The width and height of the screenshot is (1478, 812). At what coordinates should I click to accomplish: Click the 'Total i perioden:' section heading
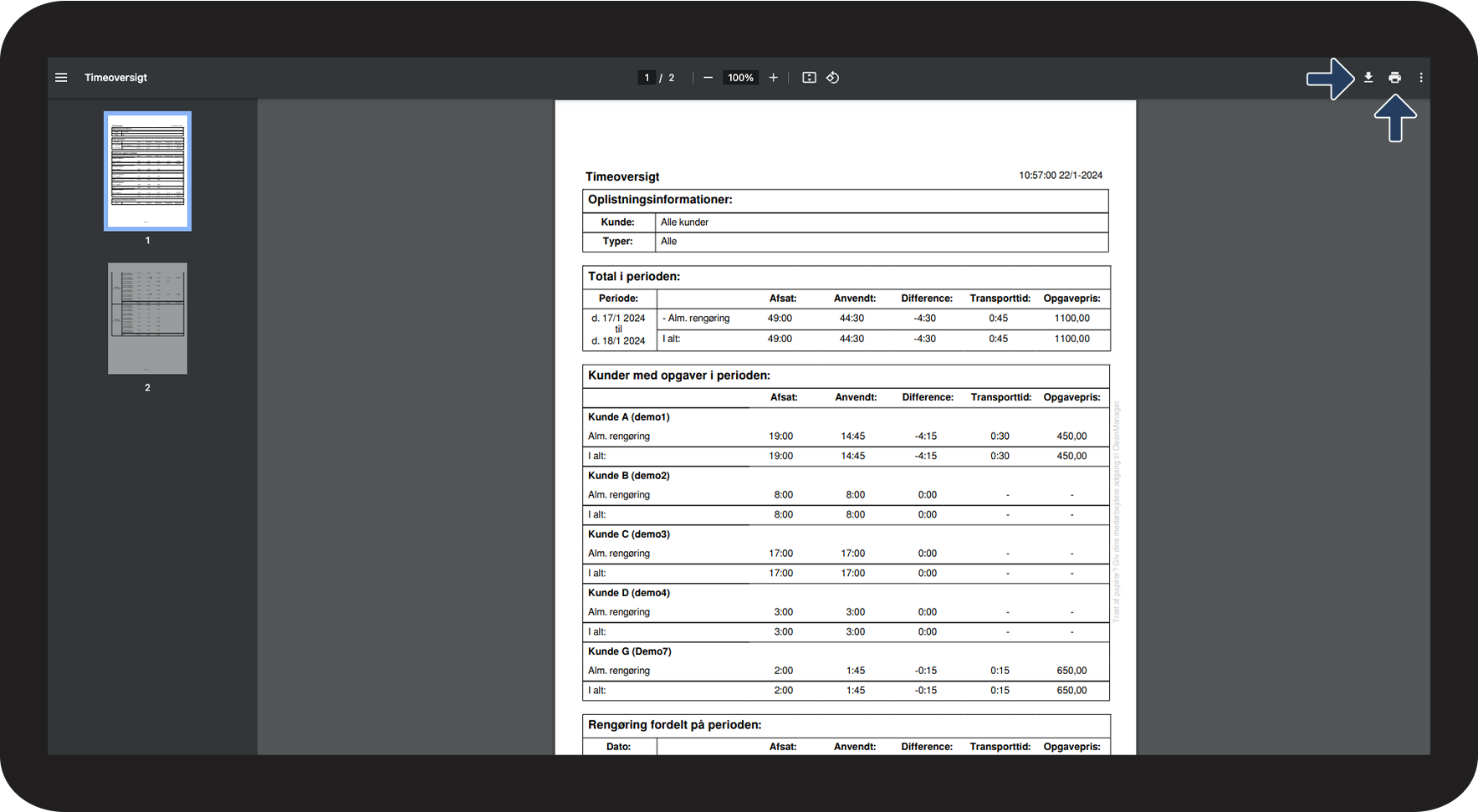(634, 277)
